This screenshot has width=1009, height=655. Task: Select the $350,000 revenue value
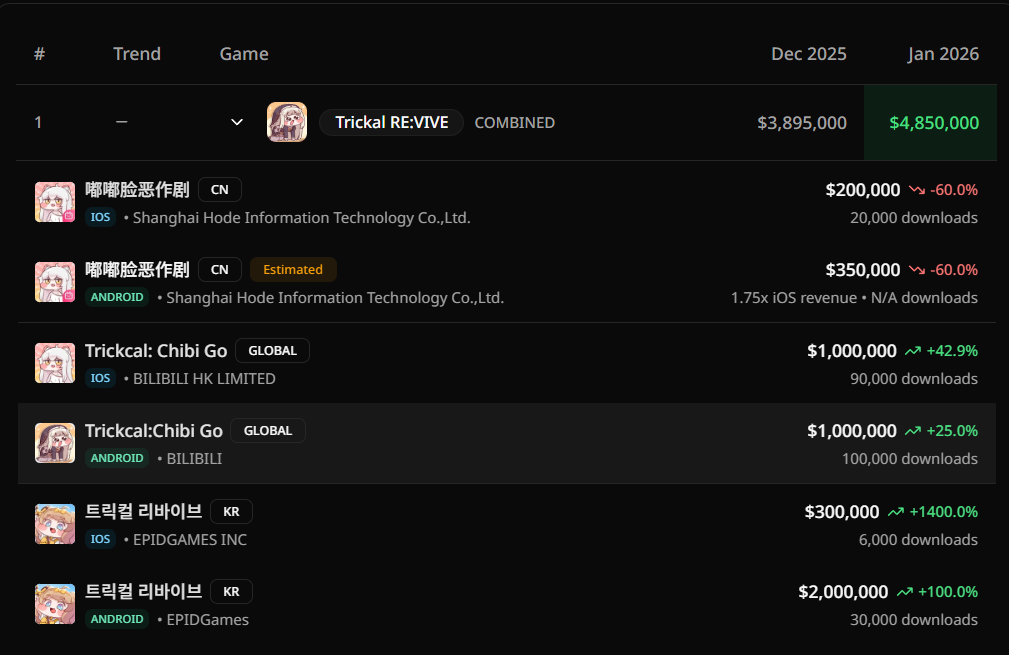point(863,270)
